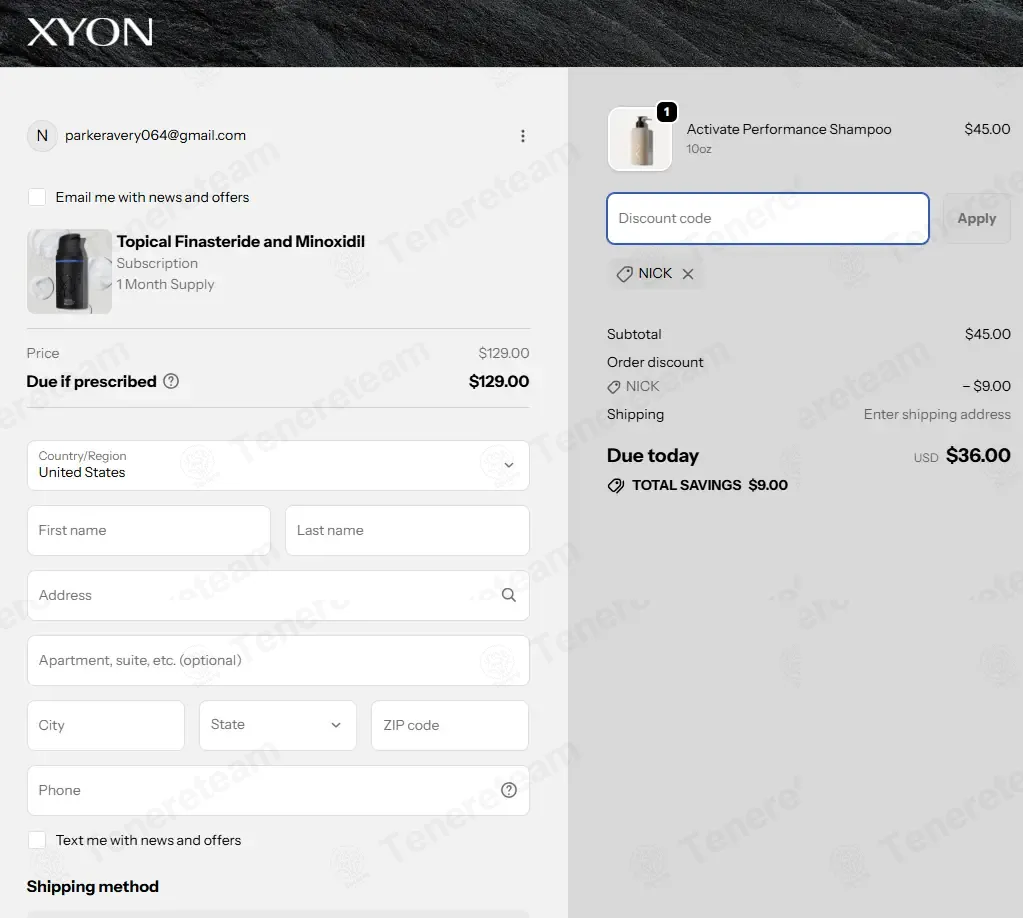
Task: Click the Subtotal $45.00 value
Action: pyautogui.click(x=988, y=334)
